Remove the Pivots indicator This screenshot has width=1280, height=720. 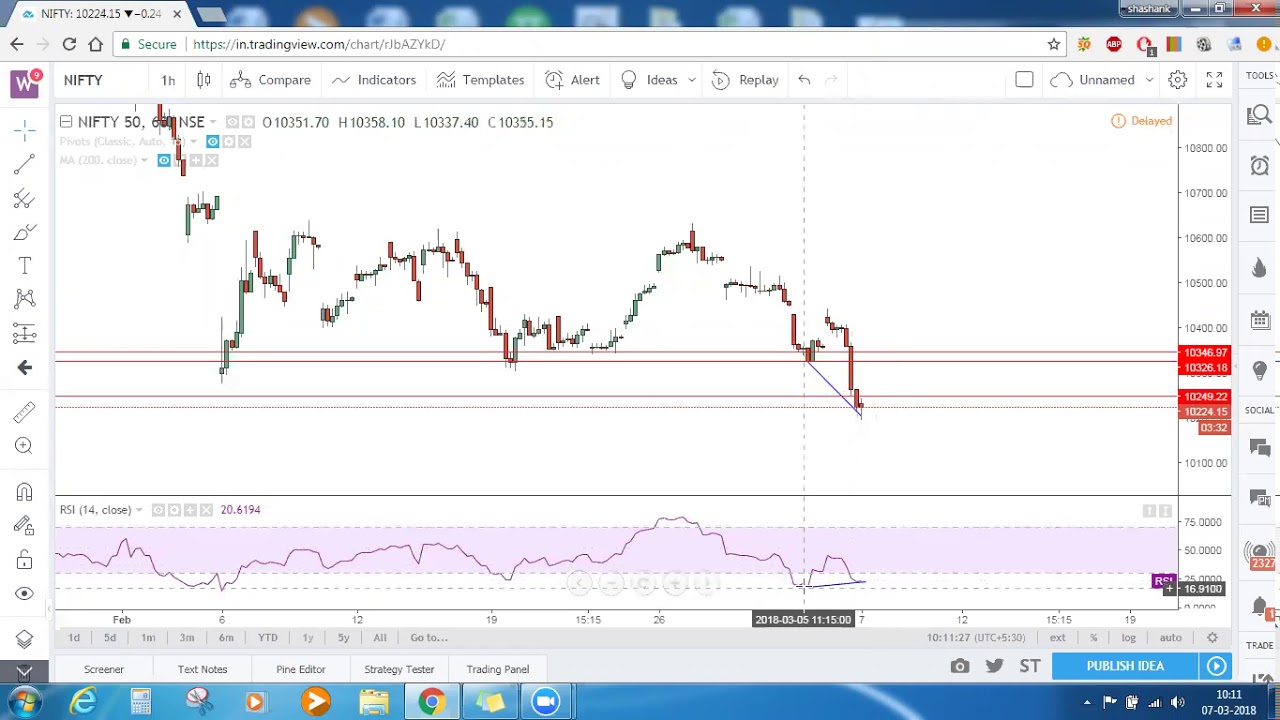[244, 142]
